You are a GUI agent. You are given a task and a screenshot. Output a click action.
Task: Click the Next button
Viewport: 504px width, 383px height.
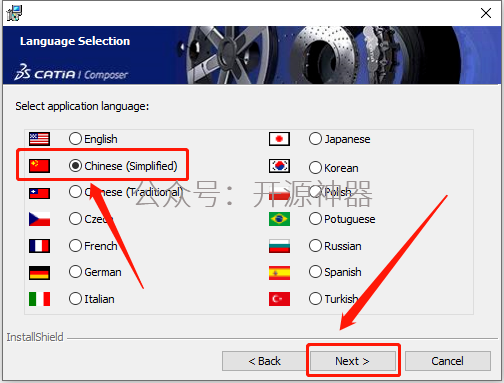(353, 361)
